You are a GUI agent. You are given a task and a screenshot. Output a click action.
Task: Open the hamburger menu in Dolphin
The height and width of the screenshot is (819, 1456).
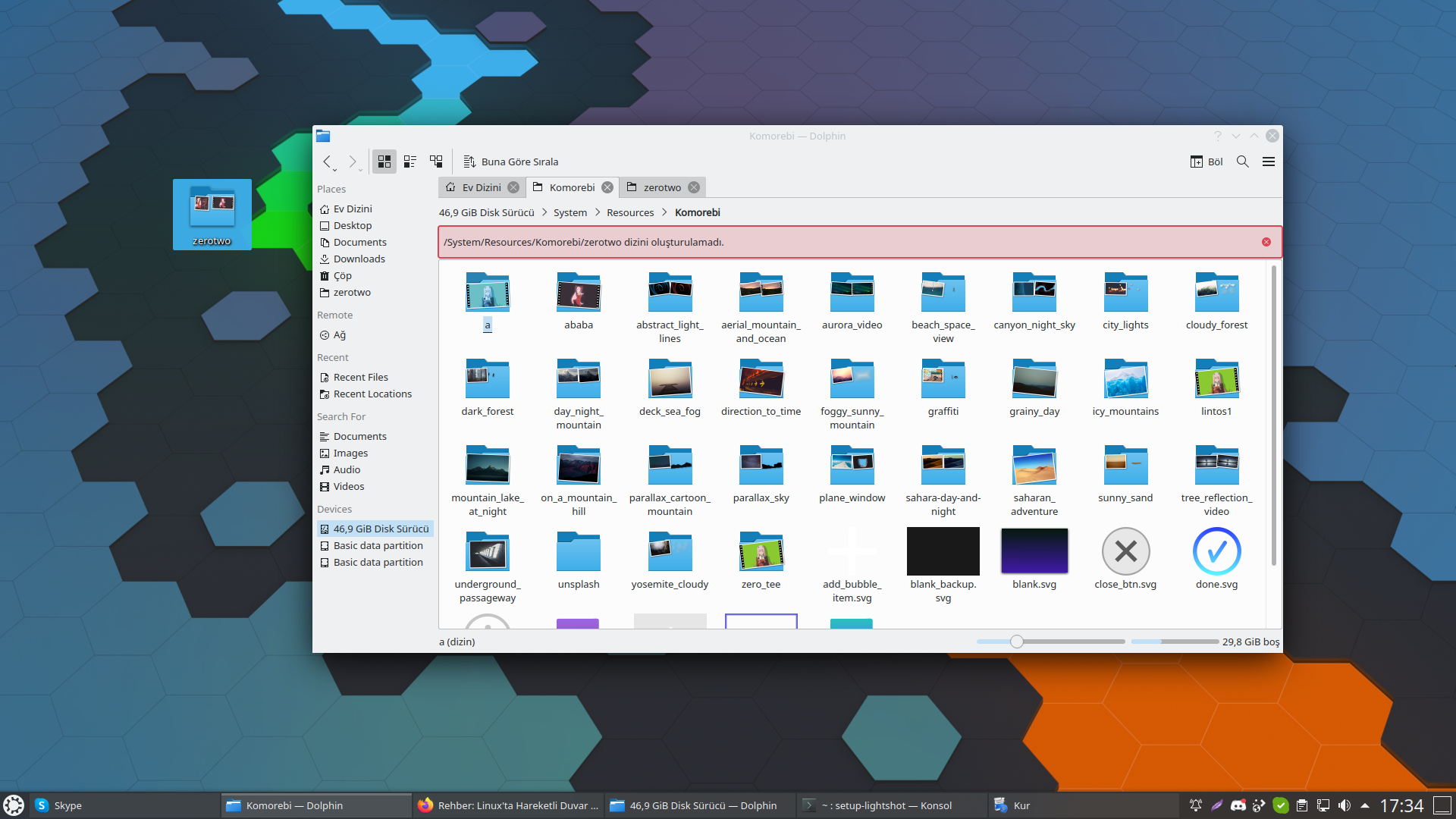[1269, 162]
